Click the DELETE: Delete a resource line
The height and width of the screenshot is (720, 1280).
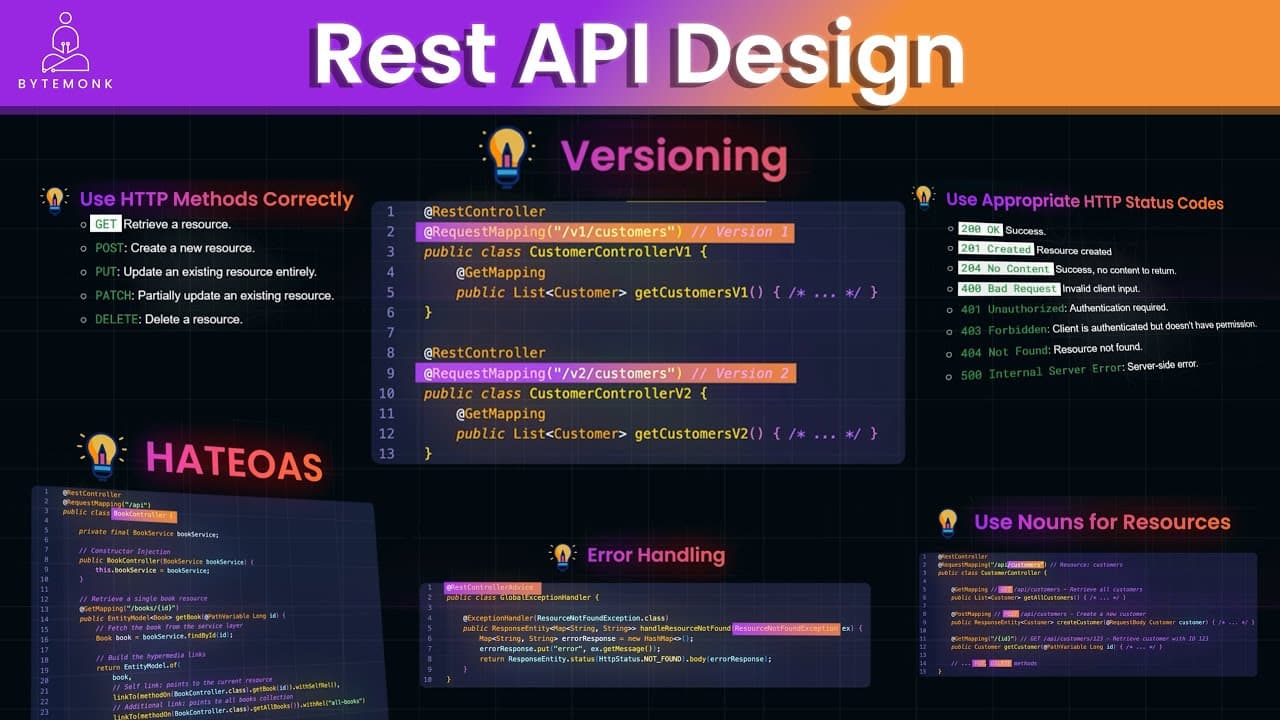click(168, 320)
